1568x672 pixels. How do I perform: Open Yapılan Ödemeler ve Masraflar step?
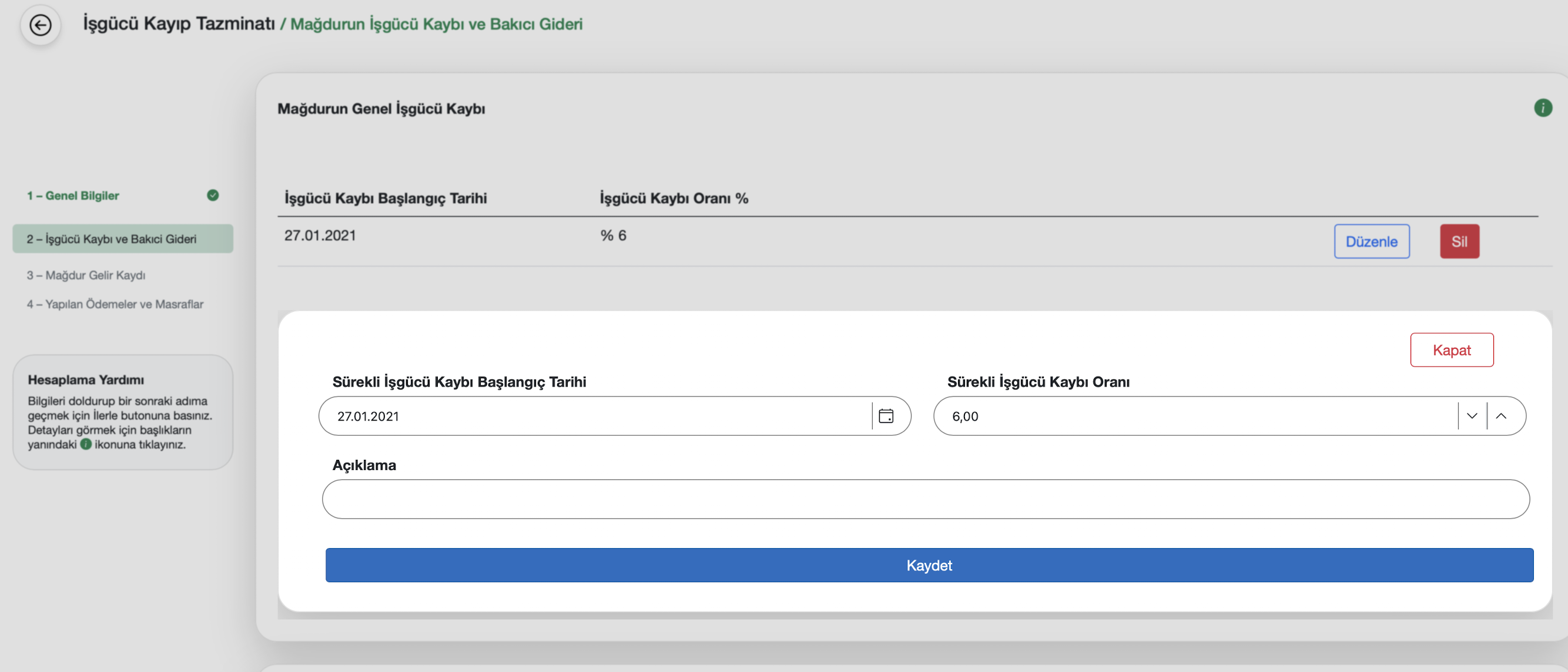click(x=115, y=304)
